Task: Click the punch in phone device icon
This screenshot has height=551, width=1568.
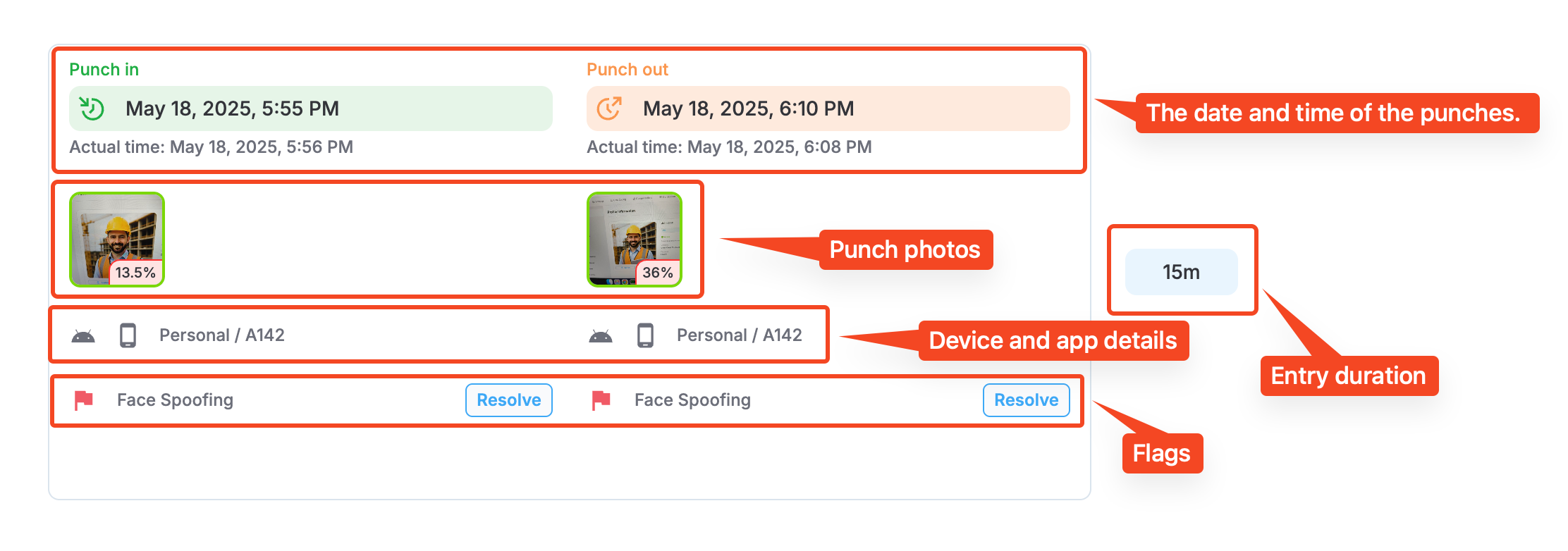Action: (128, 335)
